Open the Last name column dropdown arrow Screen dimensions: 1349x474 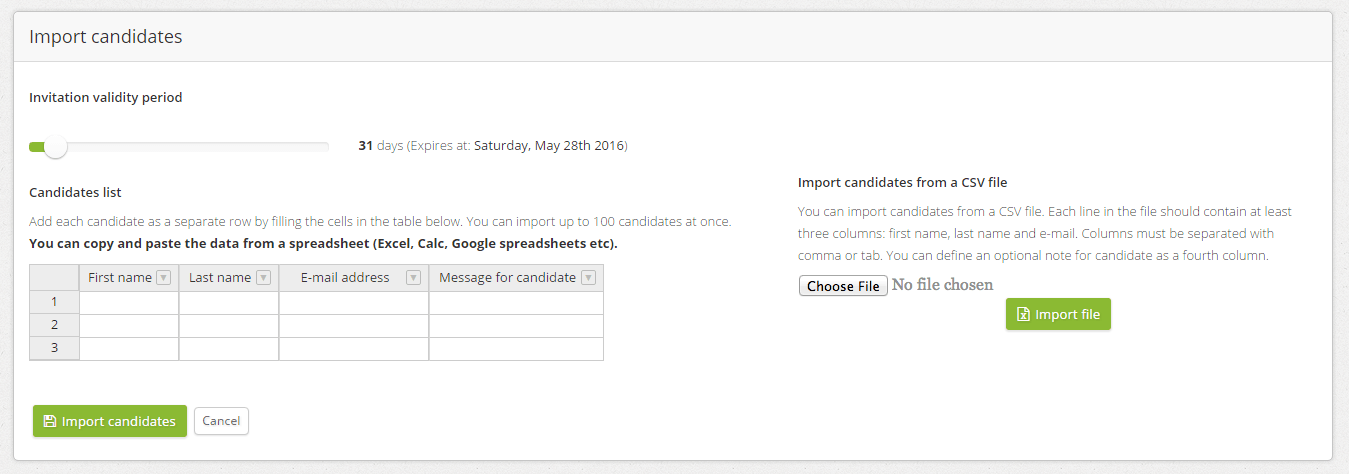click(263, 278)
